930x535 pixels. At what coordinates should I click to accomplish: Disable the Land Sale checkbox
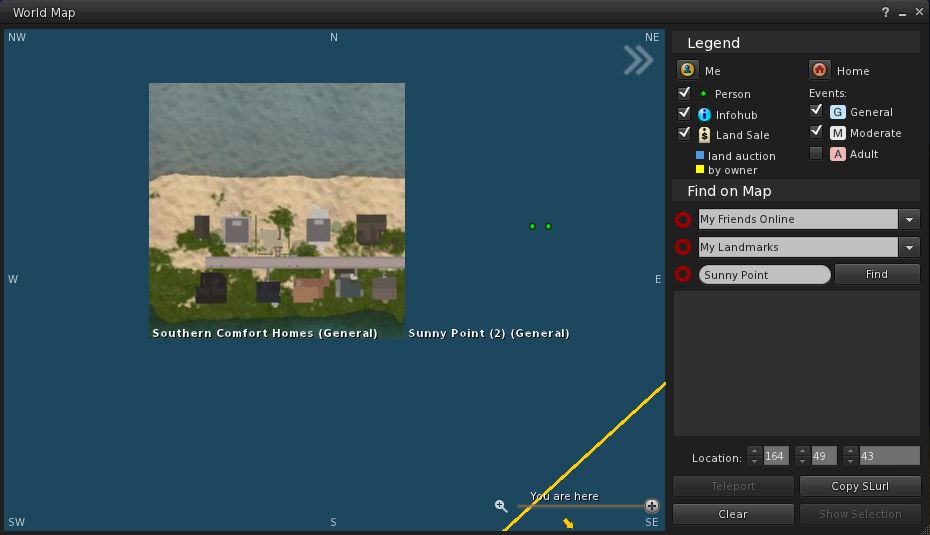click(x=685, y=134)
